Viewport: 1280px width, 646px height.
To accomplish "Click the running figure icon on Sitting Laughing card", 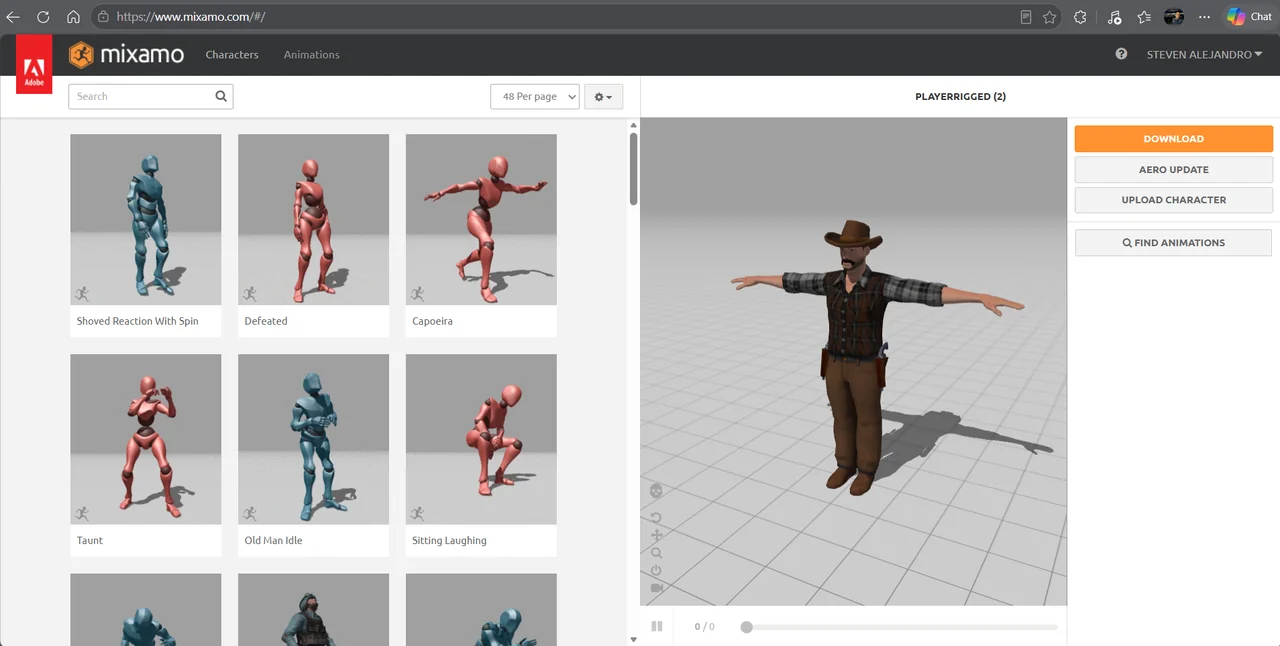I will 418,513.
